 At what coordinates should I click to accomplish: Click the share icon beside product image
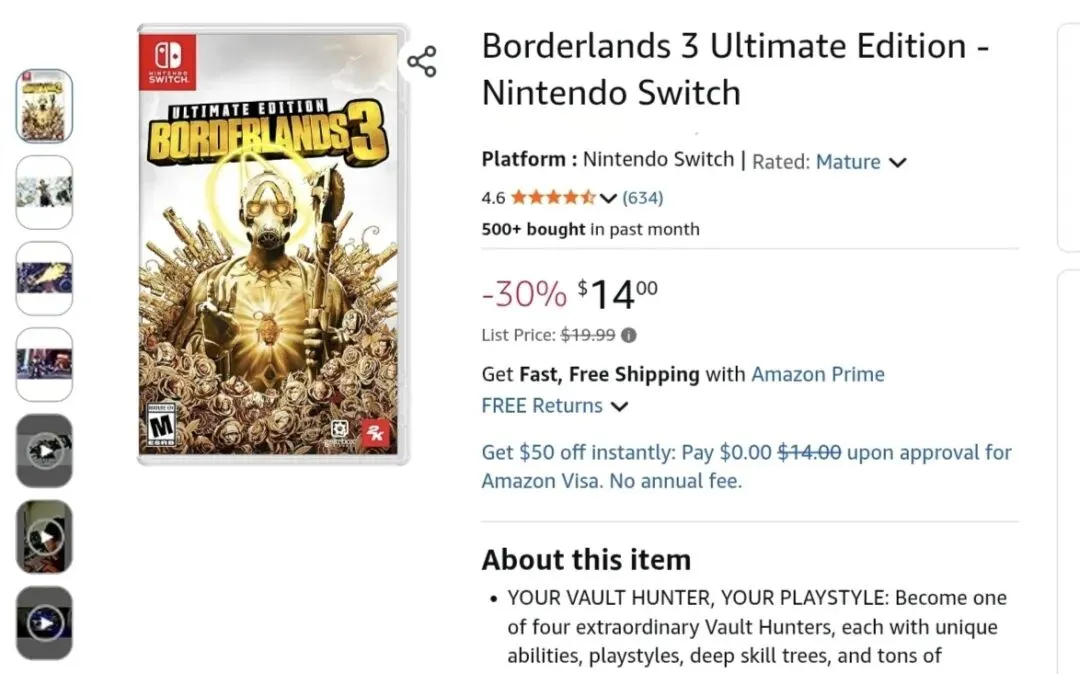422,61
